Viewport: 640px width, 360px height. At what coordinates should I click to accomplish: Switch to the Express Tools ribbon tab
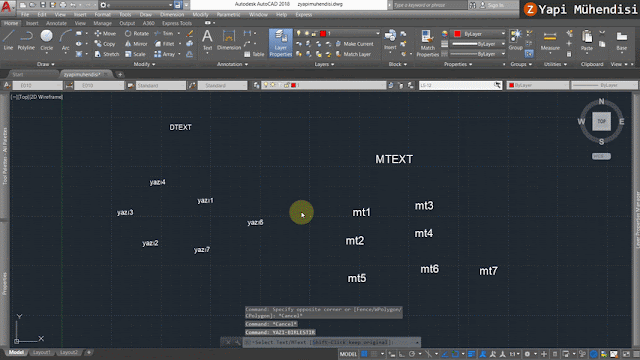(177, 23)
